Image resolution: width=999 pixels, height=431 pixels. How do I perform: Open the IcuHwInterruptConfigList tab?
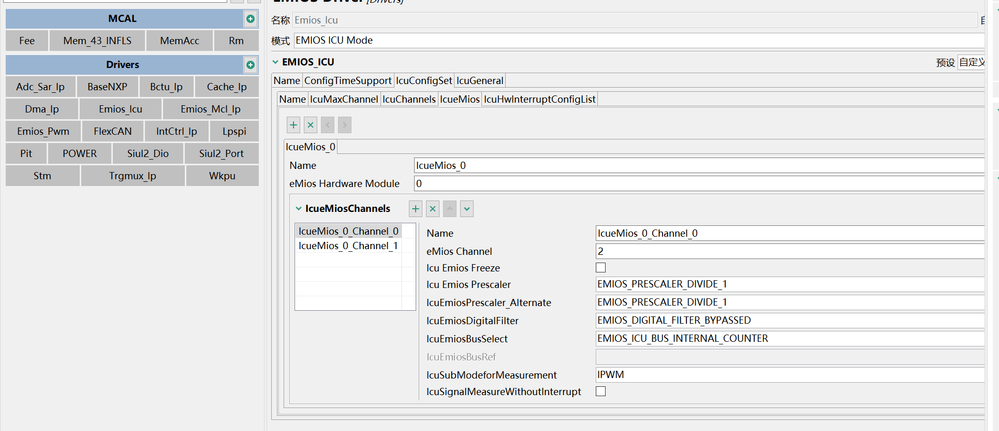[x=540, y=99]
